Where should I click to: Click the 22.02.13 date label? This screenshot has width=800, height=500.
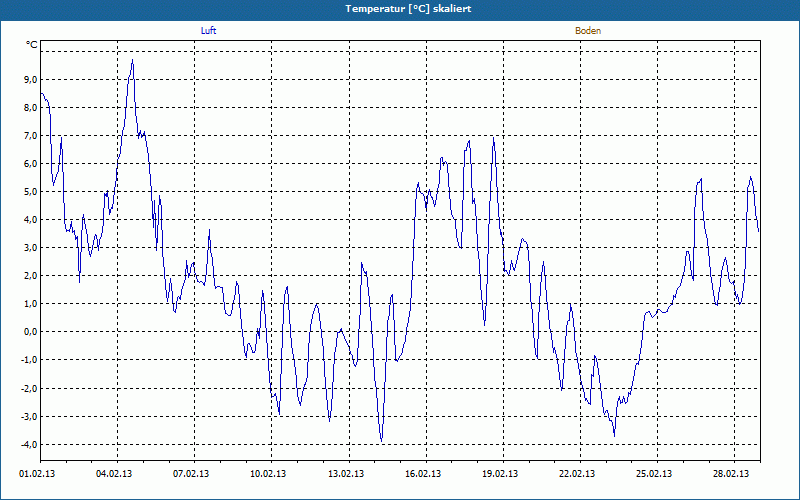(x=577, y=474)
